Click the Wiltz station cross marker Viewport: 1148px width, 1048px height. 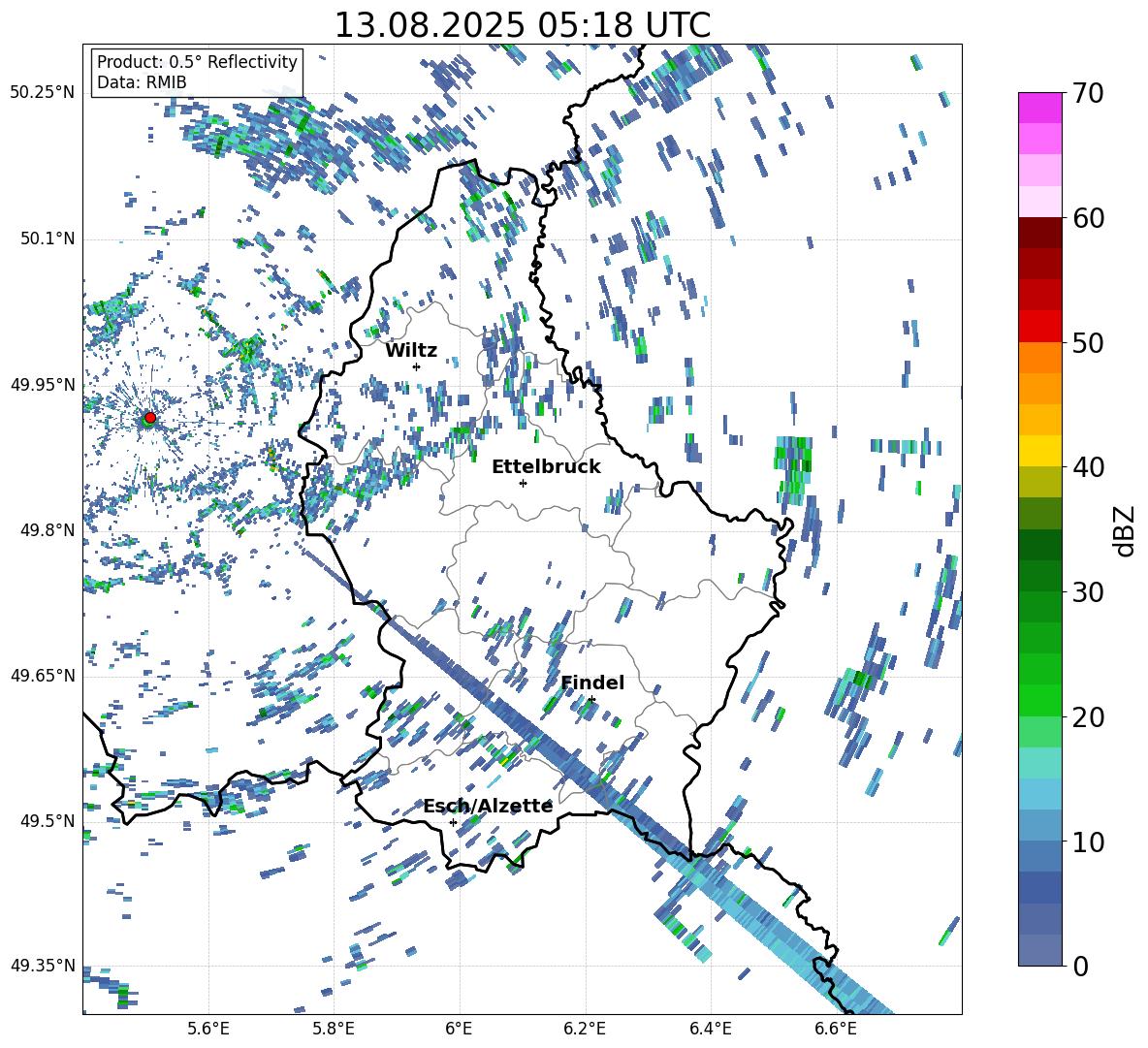[417, 366]
